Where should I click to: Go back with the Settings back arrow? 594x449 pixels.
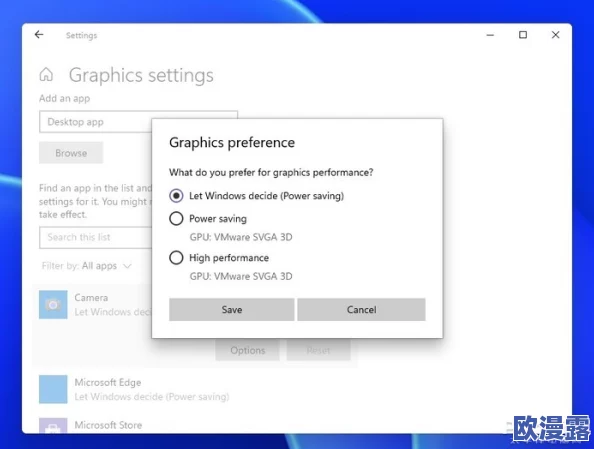tap(39, 35)
